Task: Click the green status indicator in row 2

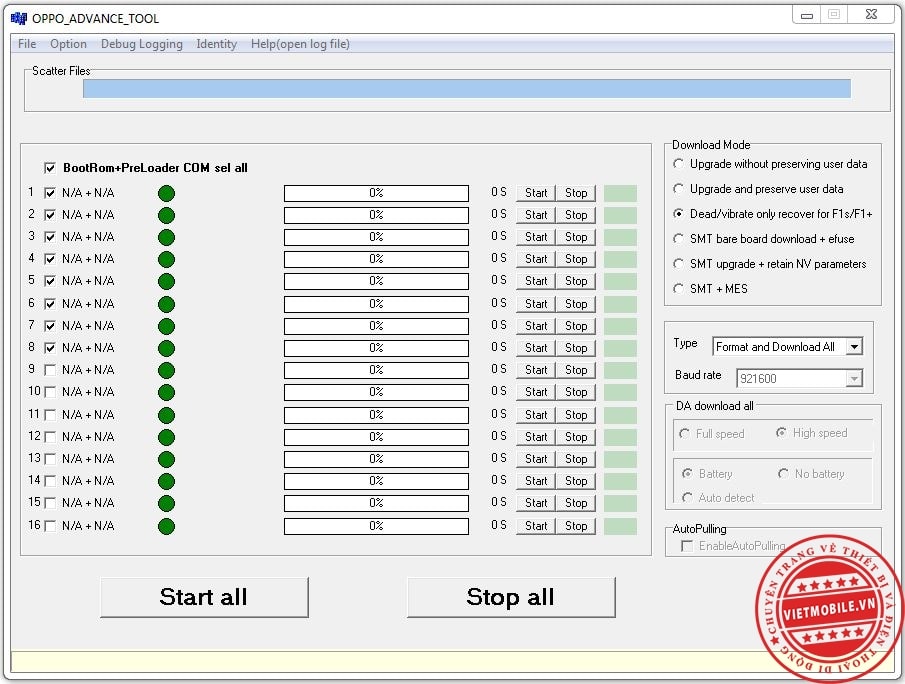Action: (x=166, y=215)
